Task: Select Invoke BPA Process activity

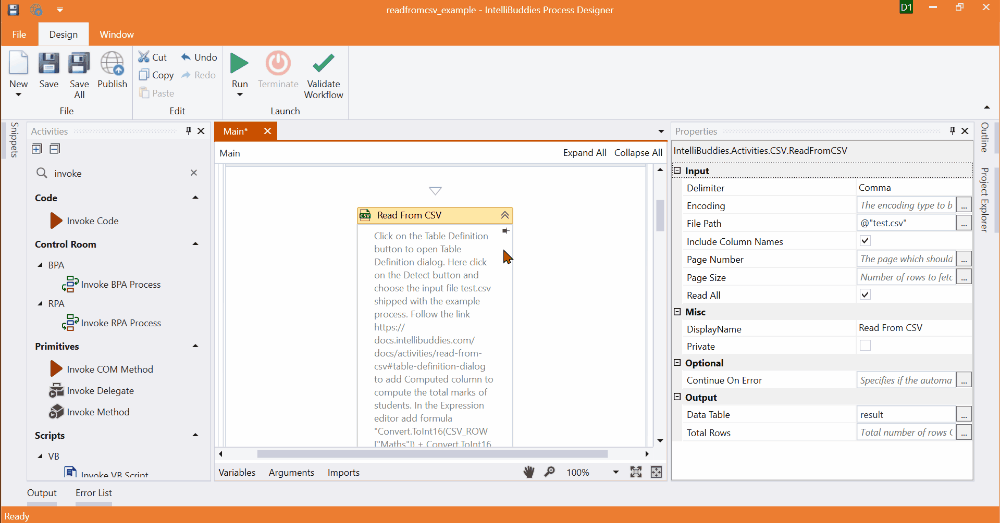Action: coord(111,284)
